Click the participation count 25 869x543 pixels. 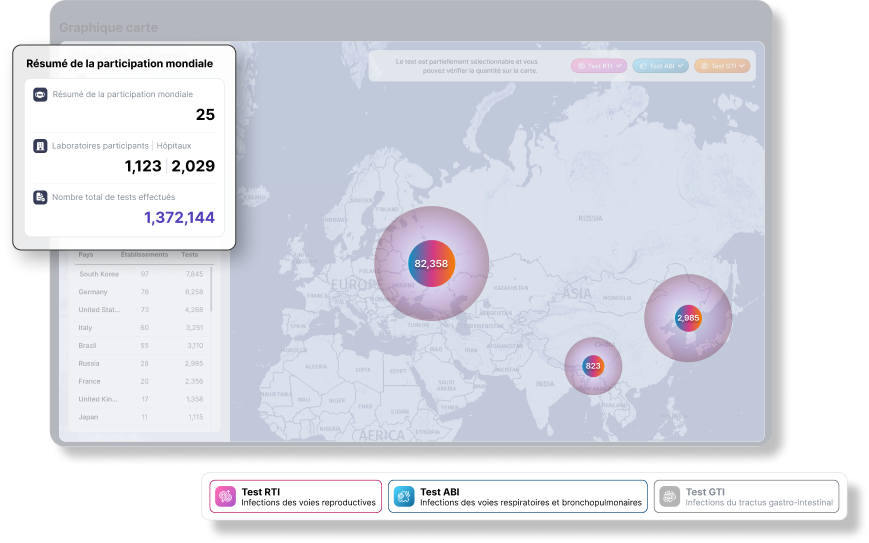(x=205, y=115)
